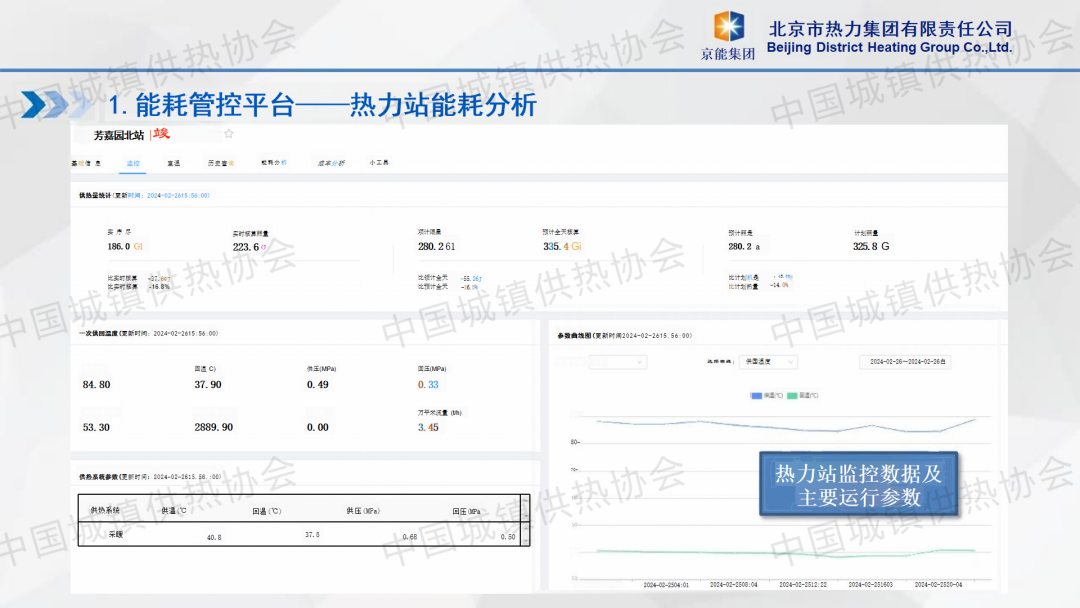Go to the 历史查询 tab

(220, 162)
